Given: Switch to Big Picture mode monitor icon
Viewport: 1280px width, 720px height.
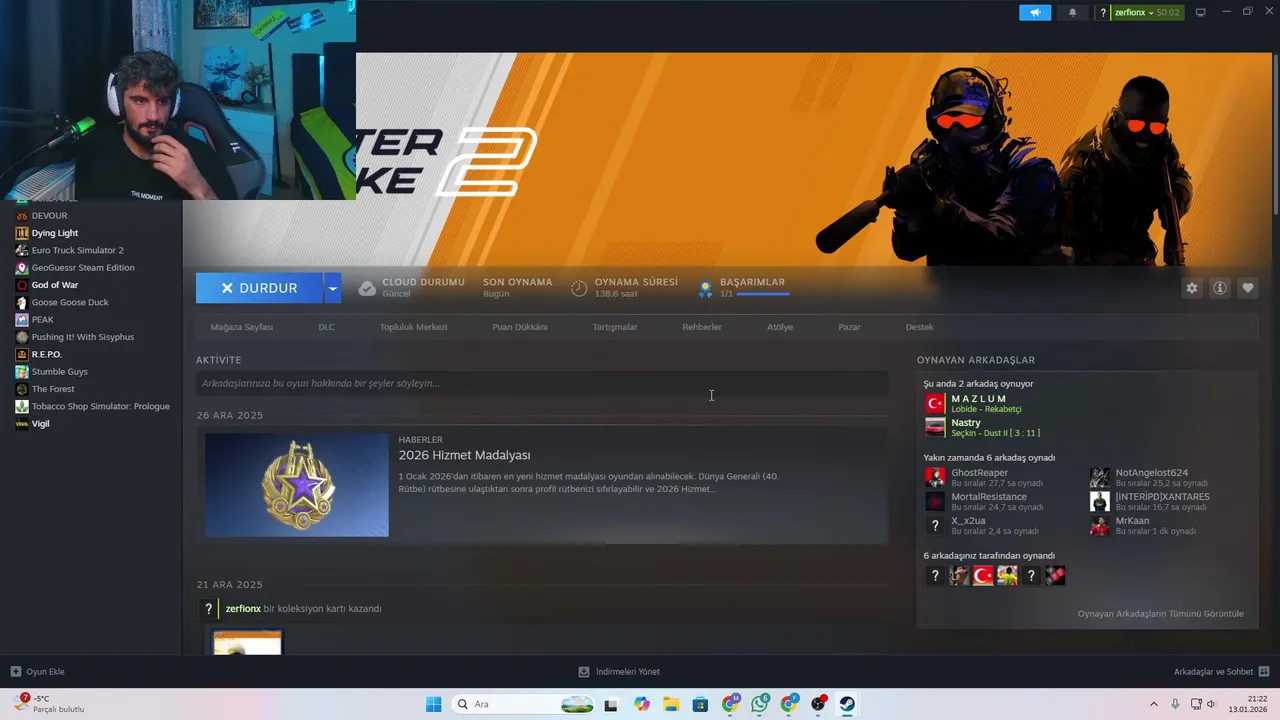Looking at the screenshot, I should pos(1201,12).
